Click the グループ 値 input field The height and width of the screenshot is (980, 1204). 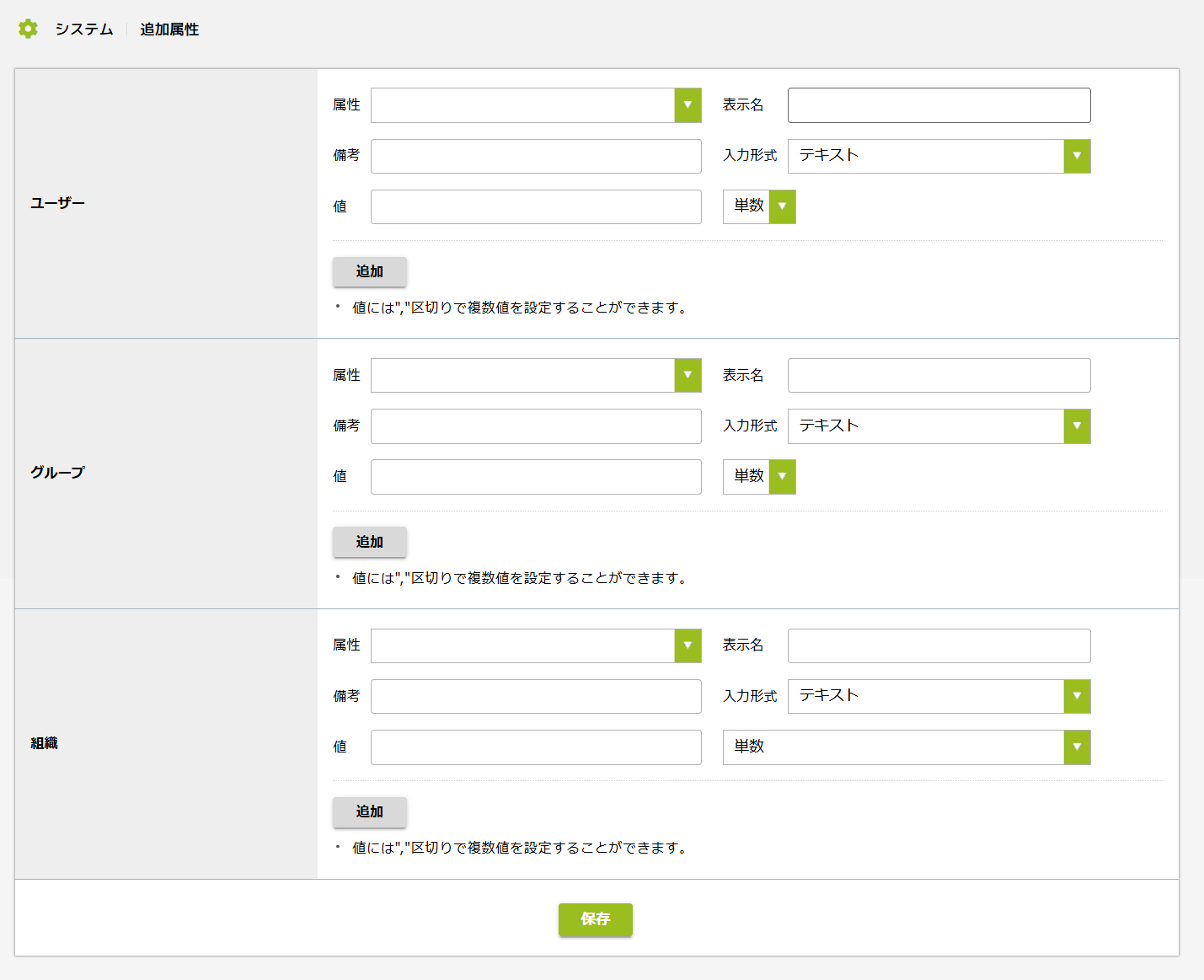536,477
